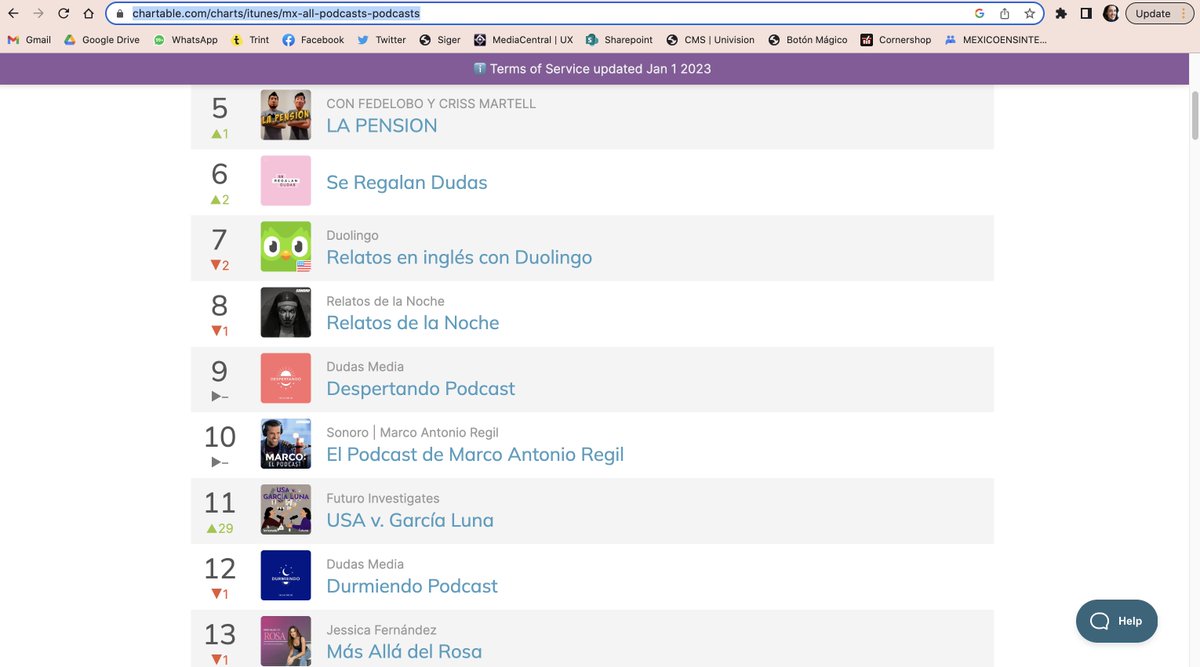Open the MediaCentral | UX bookmark
The width and height of the screenshot is (1200, 667).
click(523, 40)
